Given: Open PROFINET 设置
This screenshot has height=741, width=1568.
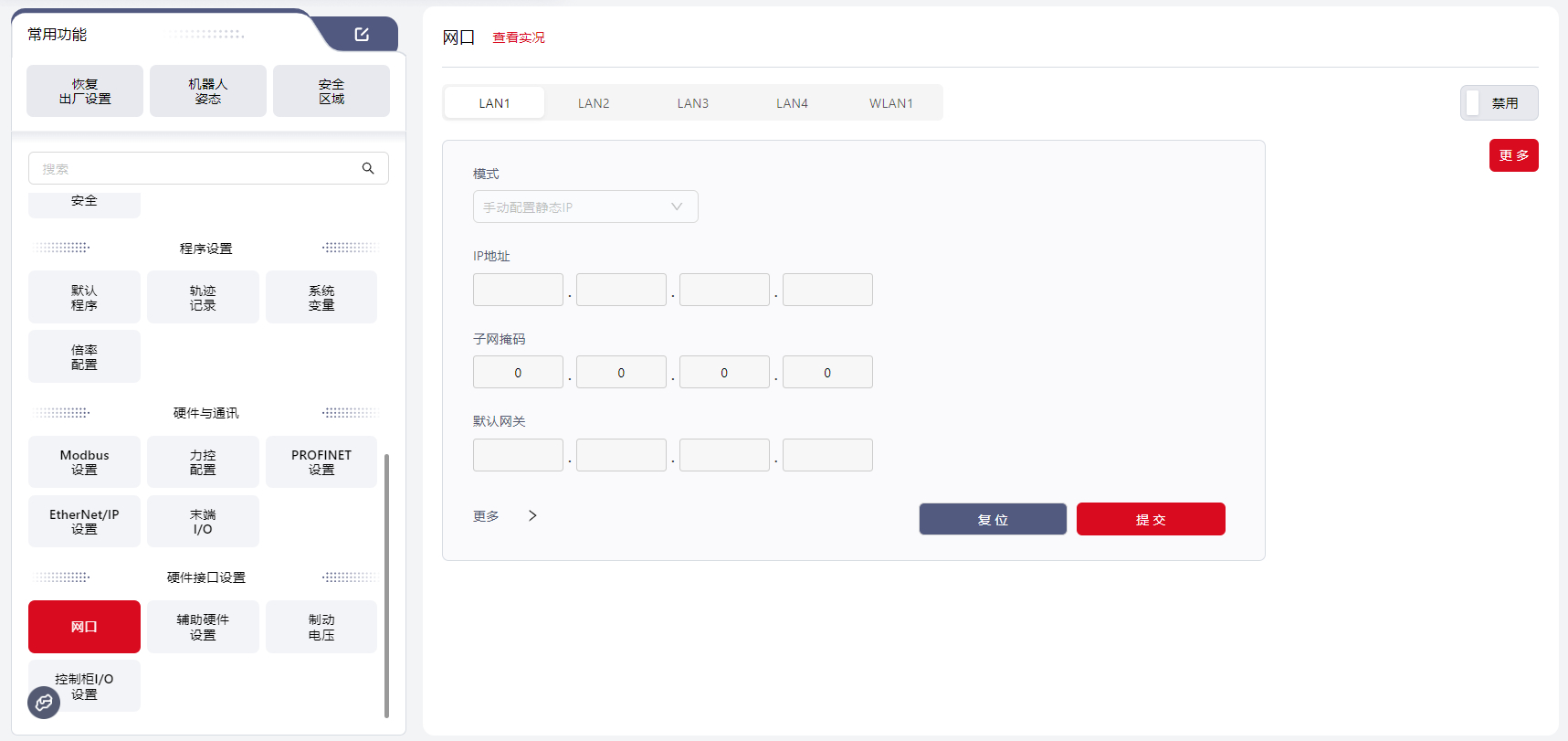Looking at the screenshot, I should click(321, 462).
